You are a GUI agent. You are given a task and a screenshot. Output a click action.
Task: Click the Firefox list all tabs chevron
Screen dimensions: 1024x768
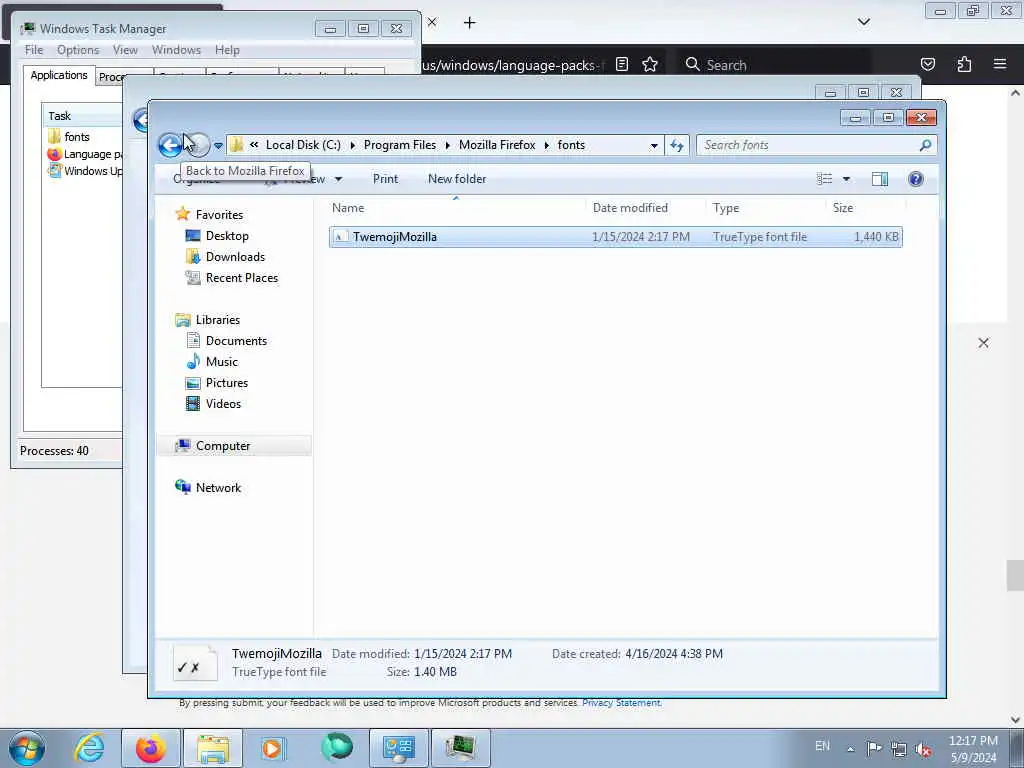point(863,22)
